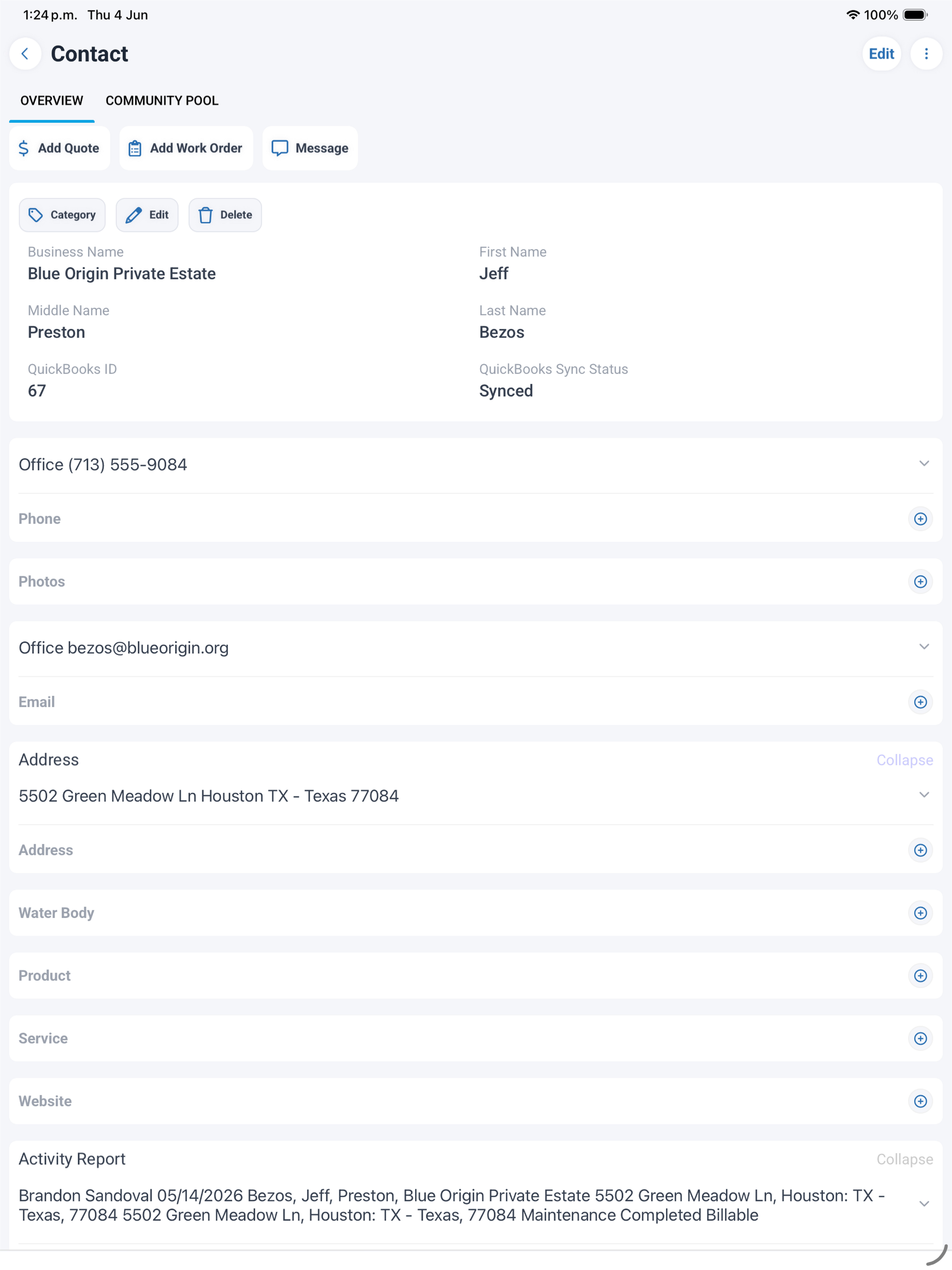Expand the Office email row

click(924, 647)
